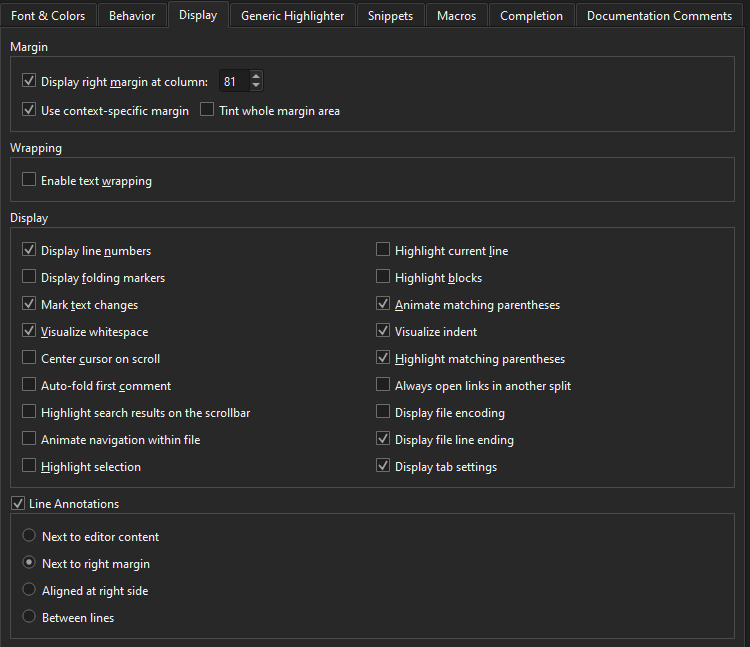Enable Display file encoding

(383, 413)
